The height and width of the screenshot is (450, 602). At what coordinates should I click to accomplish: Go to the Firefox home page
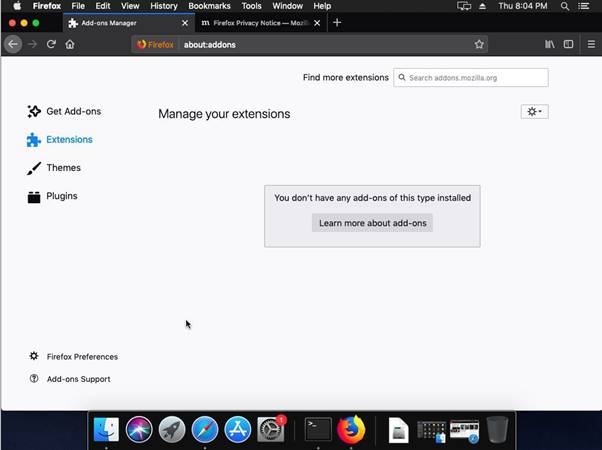pyautogui.click(x=70, y=45)
